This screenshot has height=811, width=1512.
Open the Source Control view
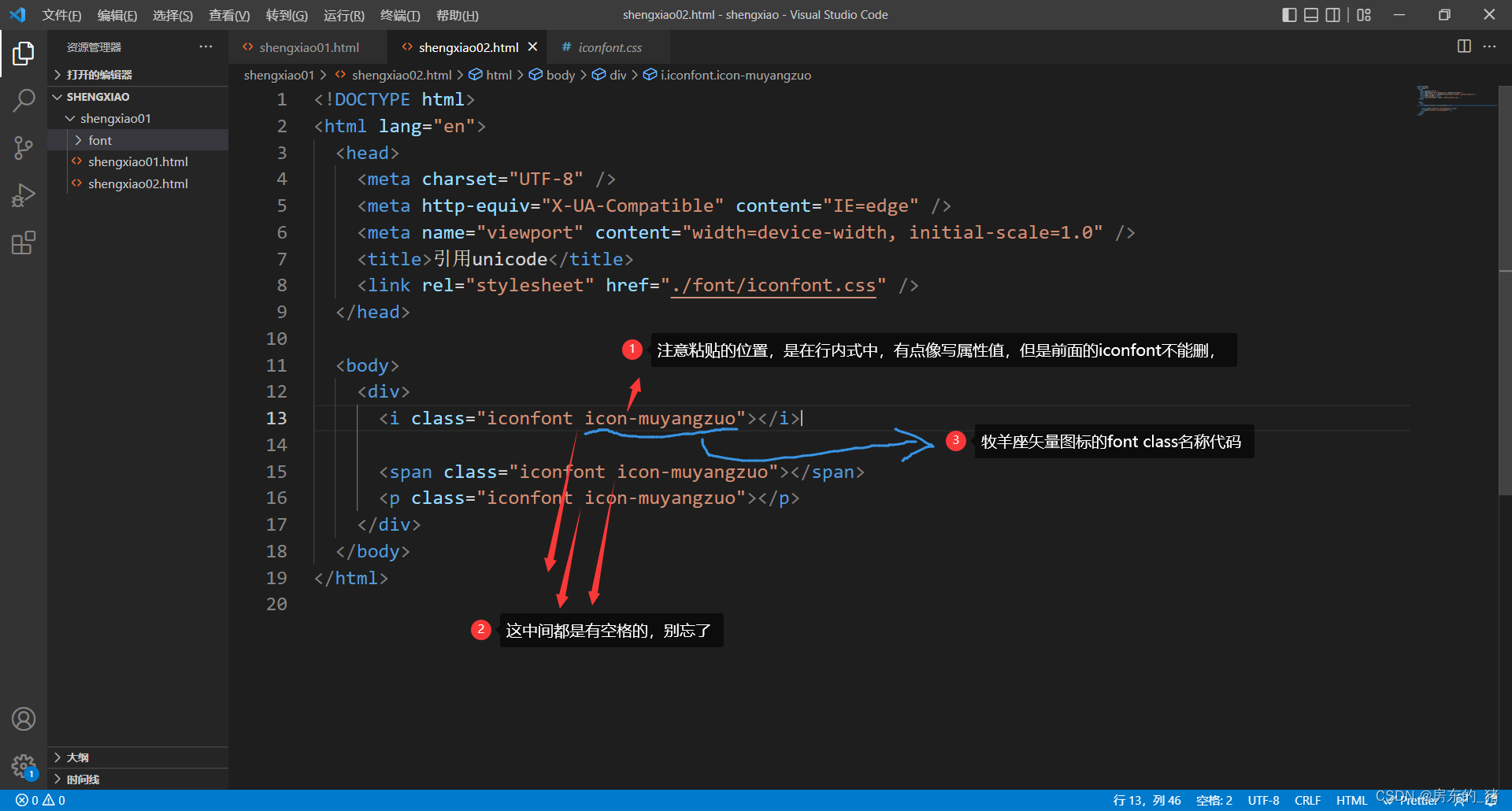coord(24,147)
